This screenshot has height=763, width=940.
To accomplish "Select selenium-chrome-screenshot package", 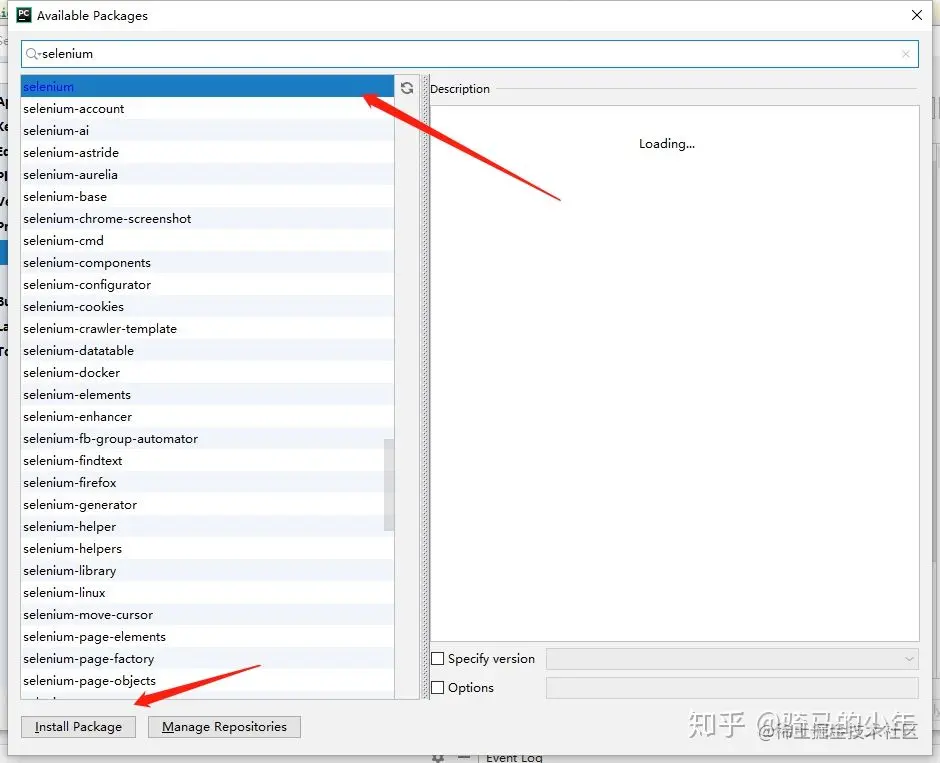I will tap(207, 219).
